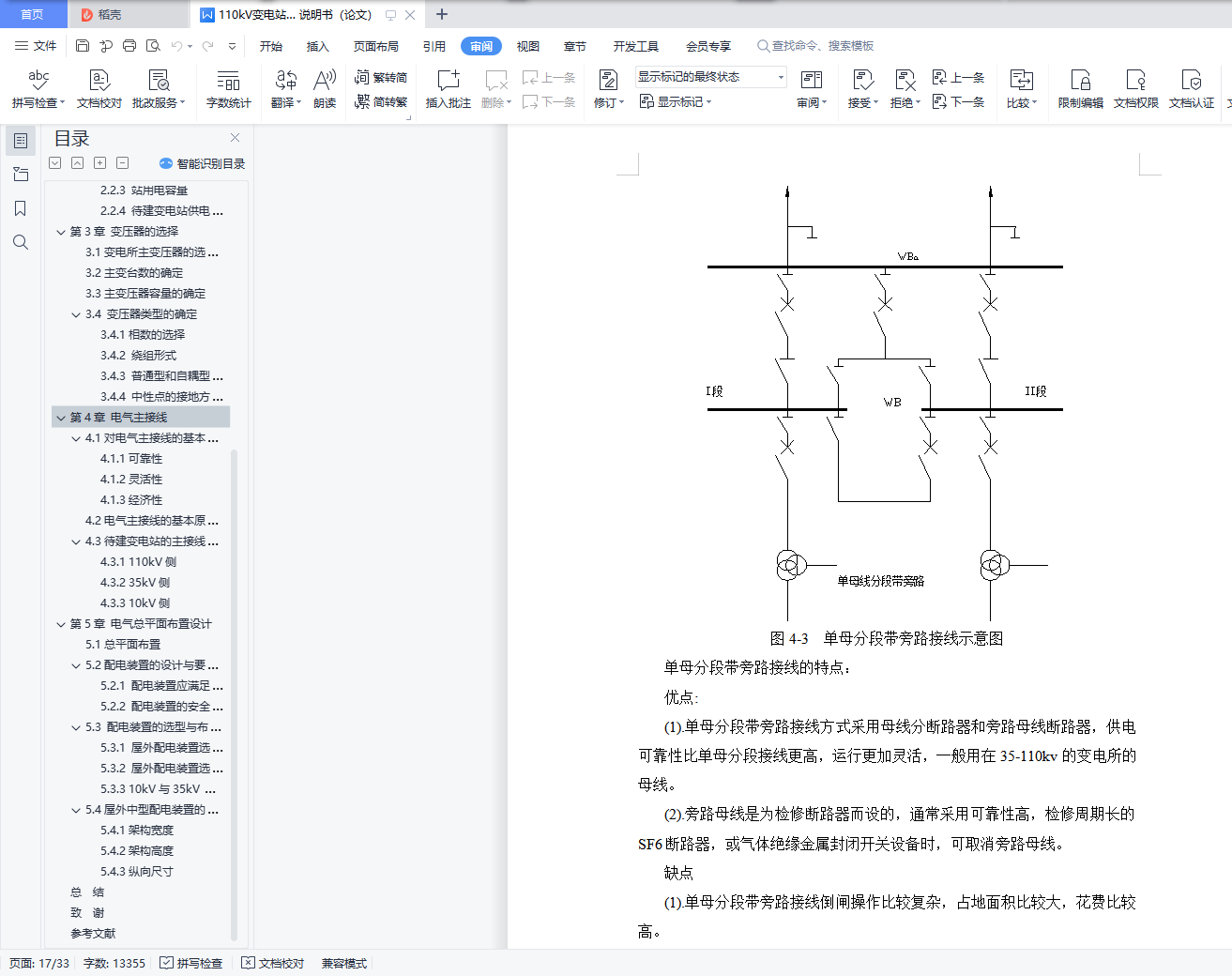
Task: Switch to the 引用 ribbon tab
Action: 434,46
